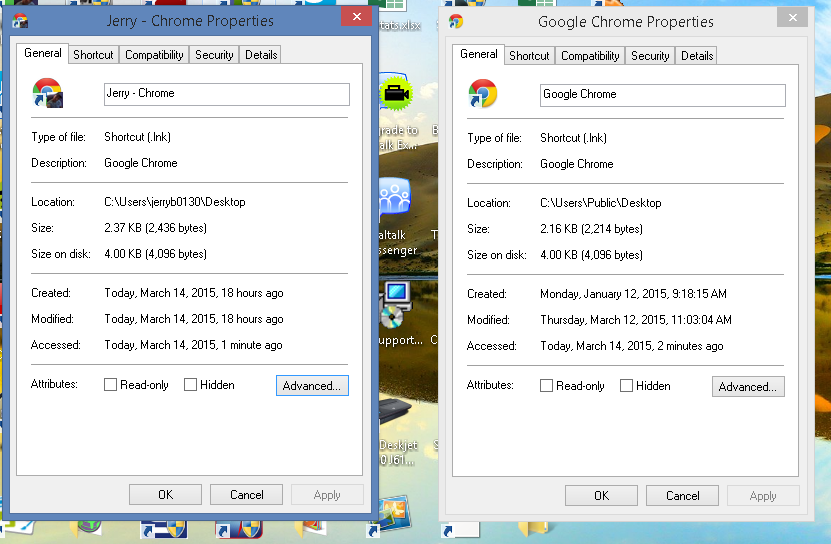The width and height of the screenshot is (831, 544).
Task: Close the Jerry - Chrome Properties window
Action: click(357, 16)
